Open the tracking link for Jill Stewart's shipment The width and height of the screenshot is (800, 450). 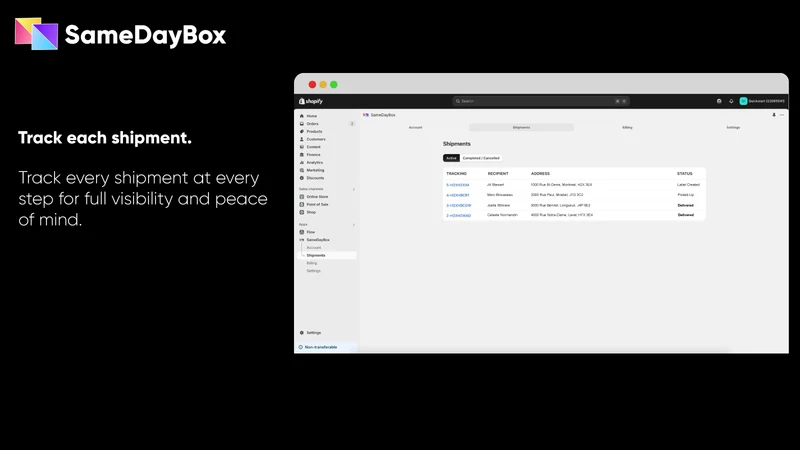458,185
